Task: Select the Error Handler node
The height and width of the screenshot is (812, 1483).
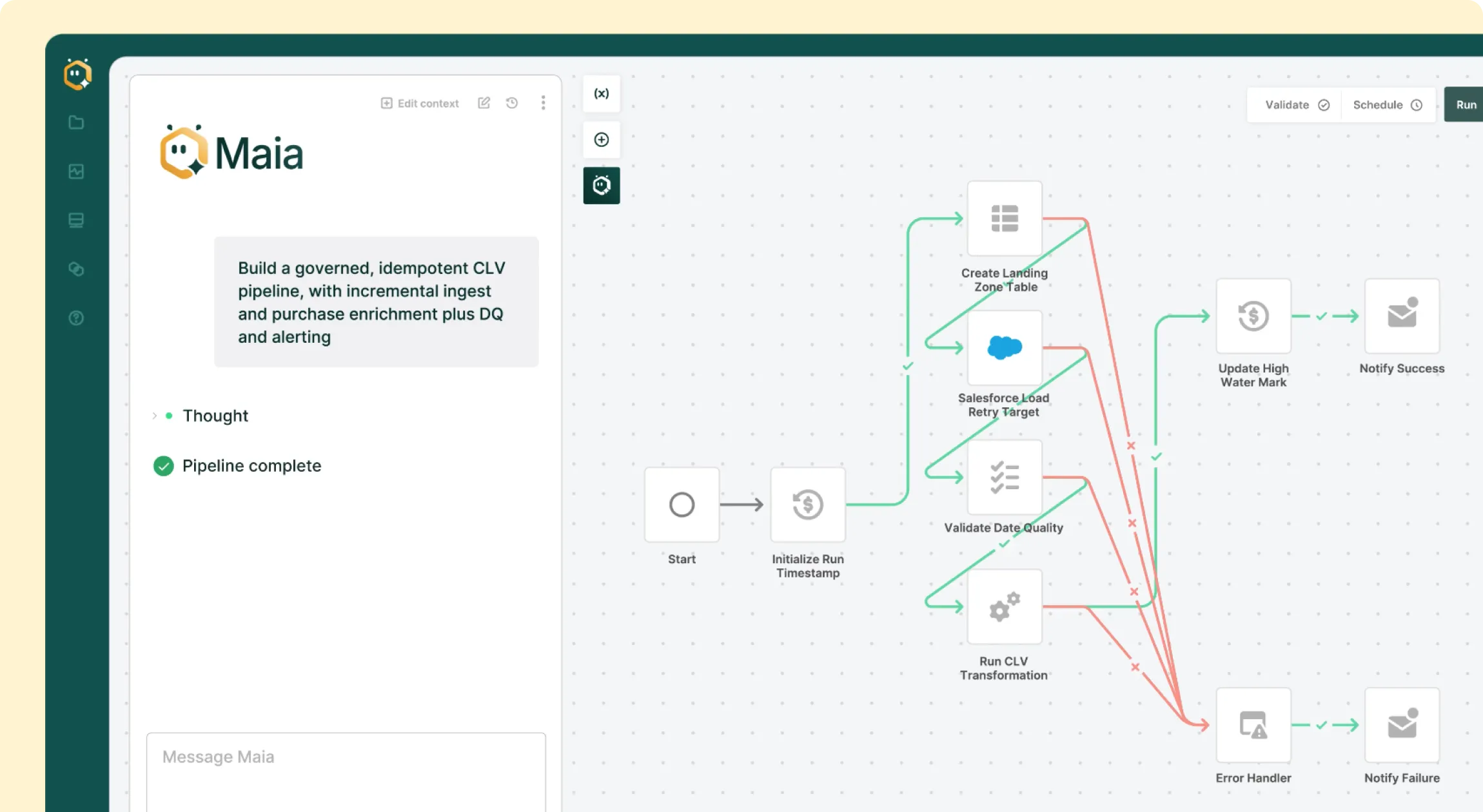Action: pos(1253,725)
